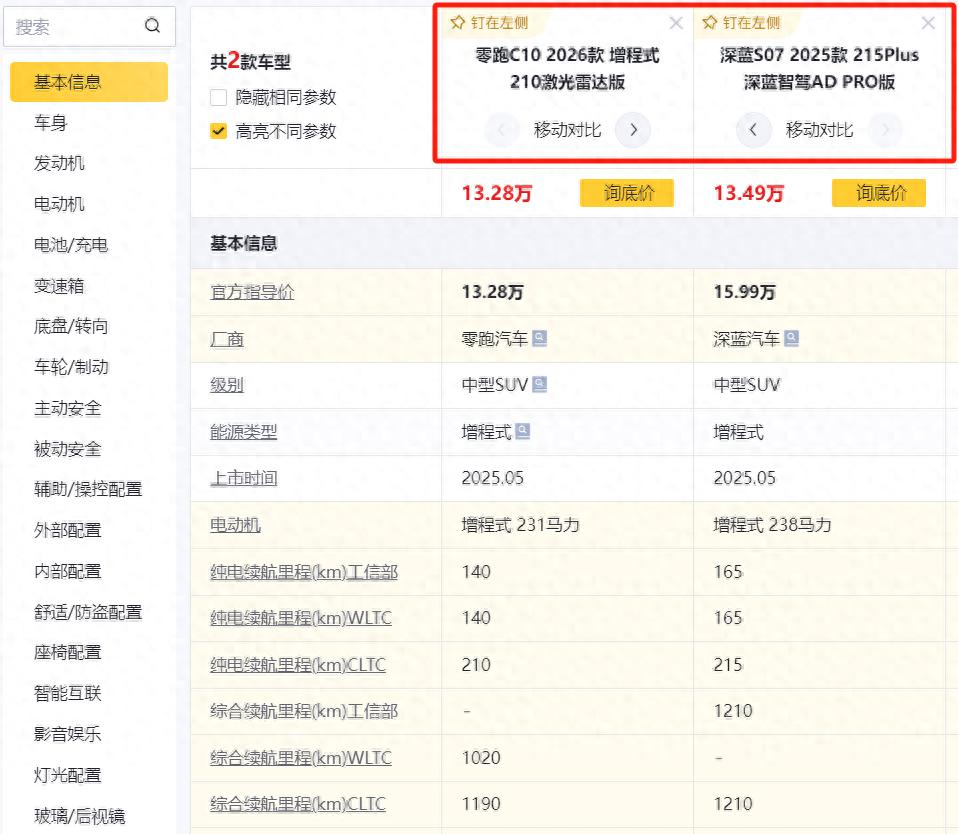Click 零跑汽车 manufacturer name
The height and width of the screenshot is (834, 958).
point(494,338)
